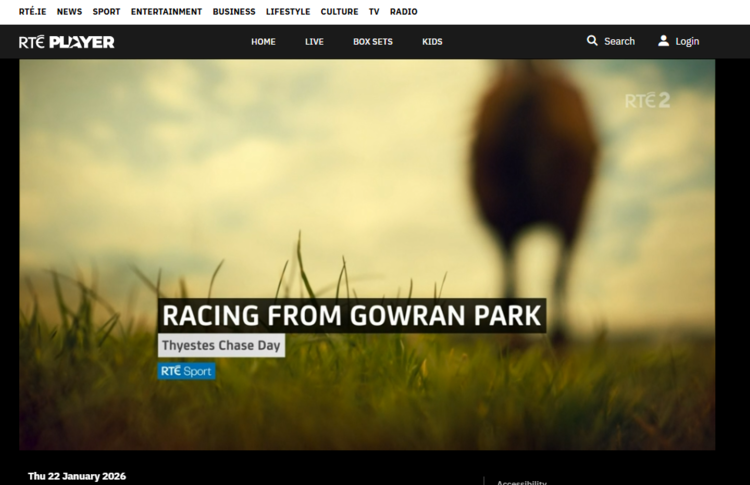Click the Racing from Gowran Park title
750x485 pixels.
click(x=352, y=316)
